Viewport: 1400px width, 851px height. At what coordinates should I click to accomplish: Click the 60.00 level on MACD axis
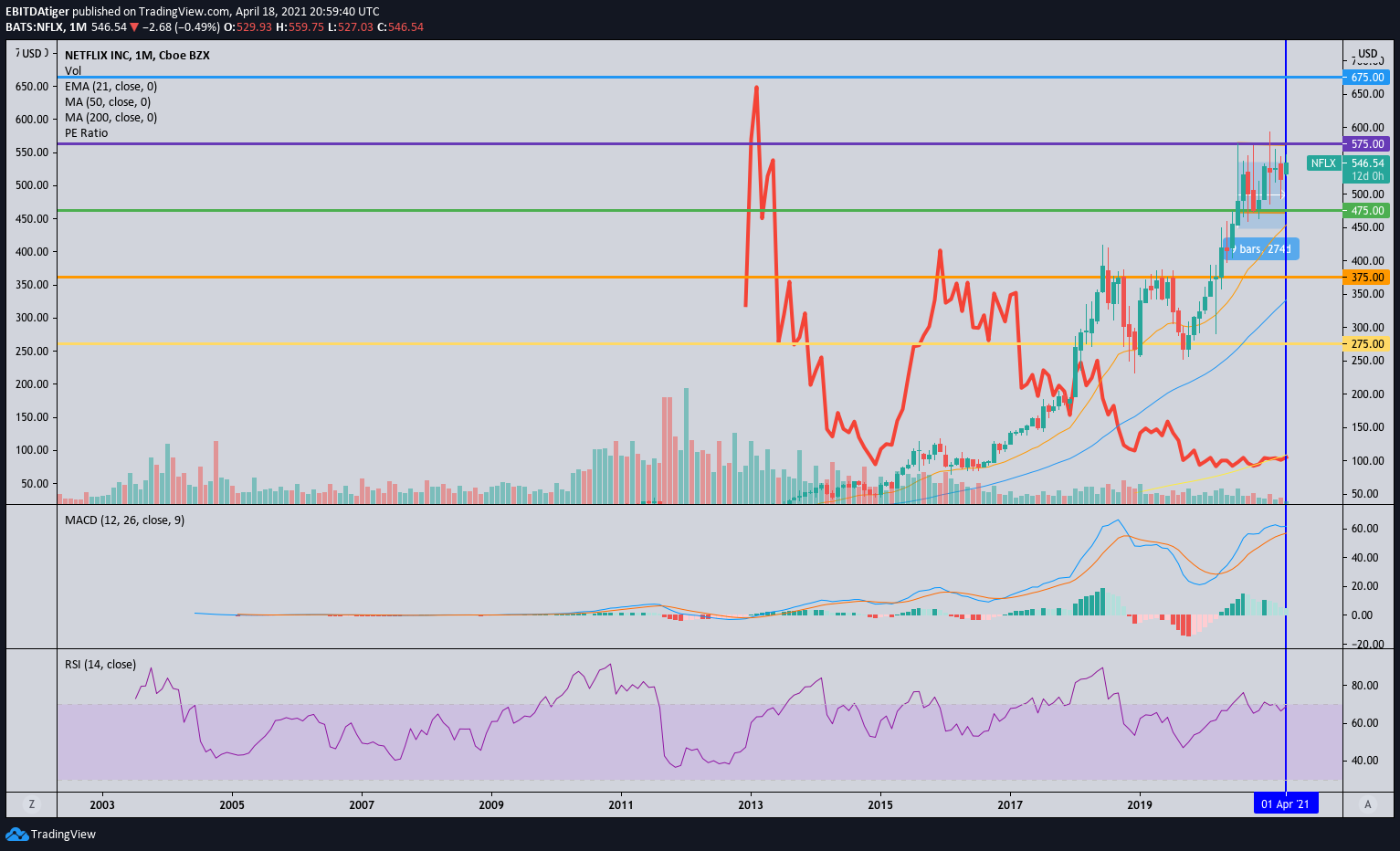[x=1364, y=529]
